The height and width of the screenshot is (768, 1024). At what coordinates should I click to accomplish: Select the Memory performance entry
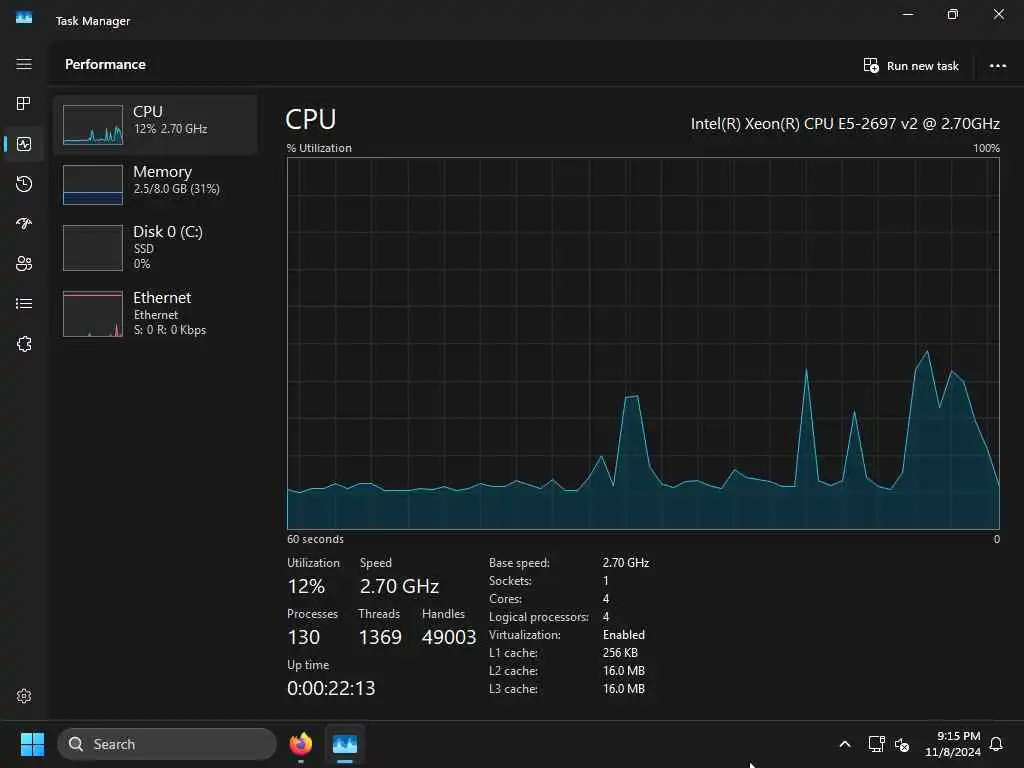click(x=155, y=184)
